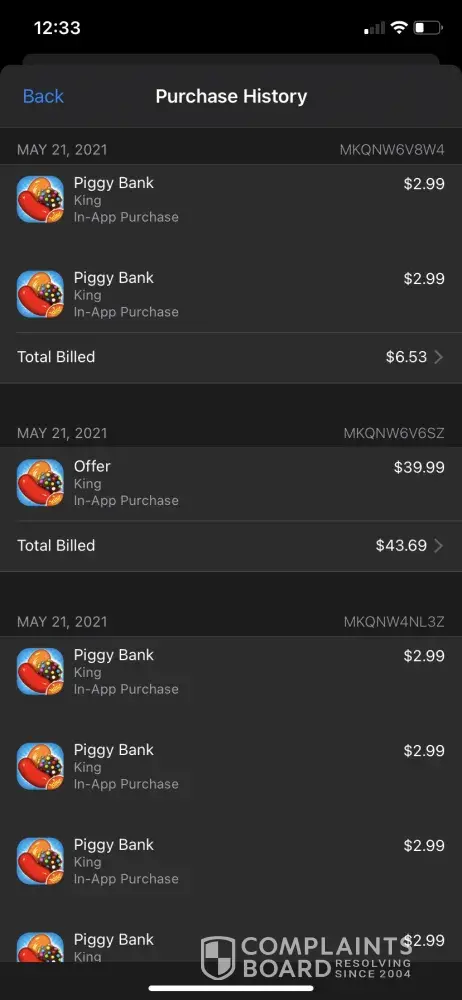
Task: Tap Candy Crush icon of first Piggy Bank under MKQNW4NL3Z
Action: [x=40, y=672]
